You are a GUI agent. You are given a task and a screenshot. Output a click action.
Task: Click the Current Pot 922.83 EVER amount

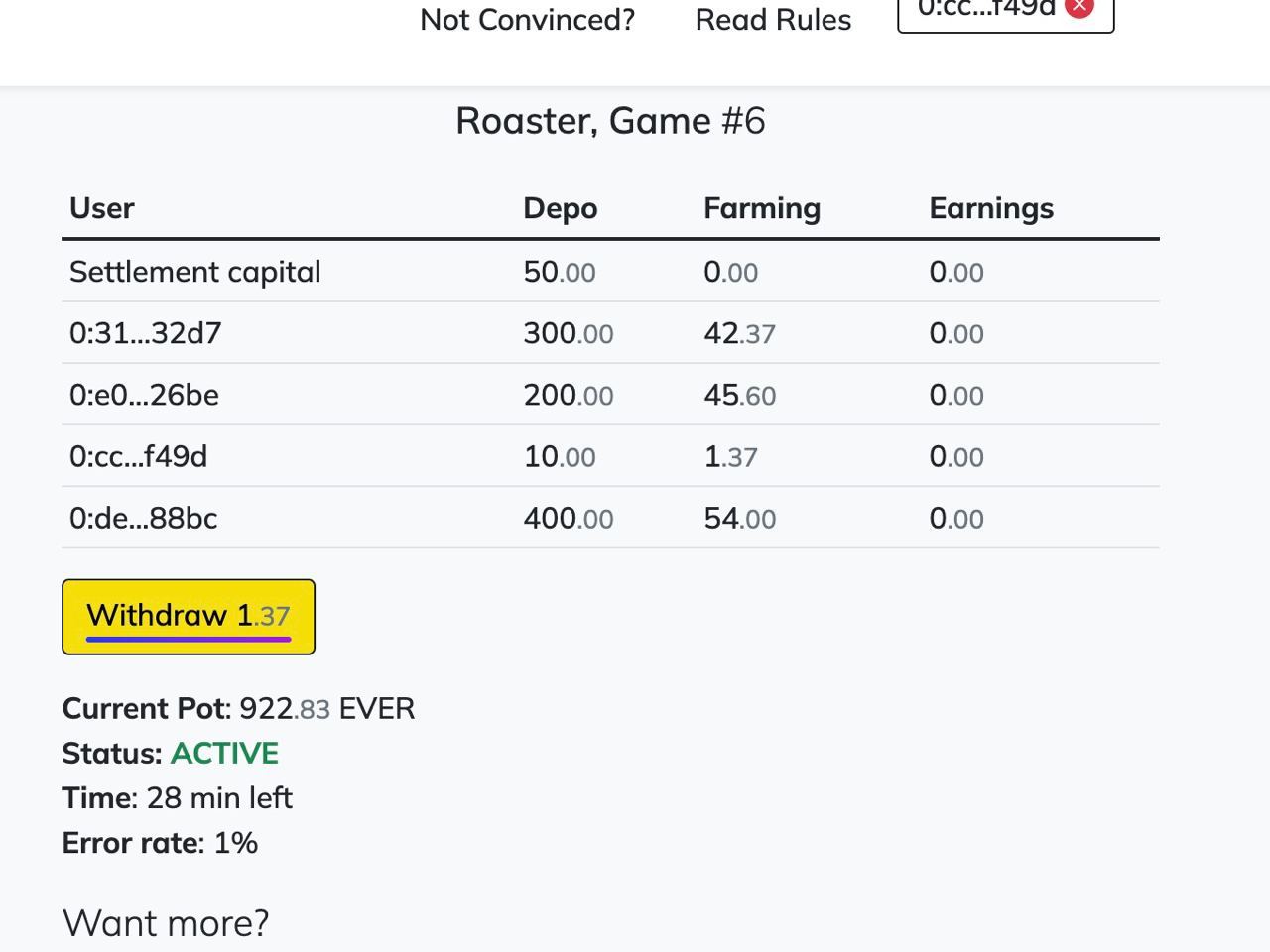326,708
